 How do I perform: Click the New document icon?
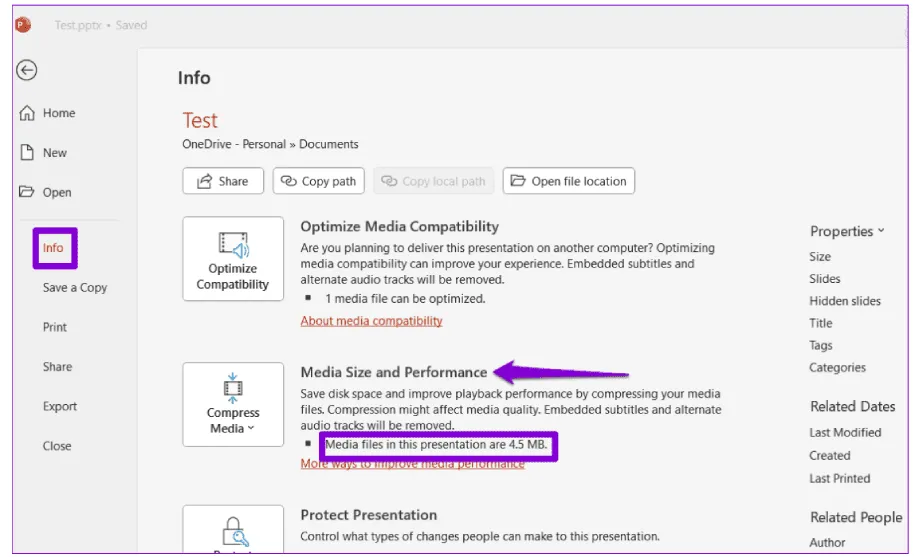click(27, 153)
